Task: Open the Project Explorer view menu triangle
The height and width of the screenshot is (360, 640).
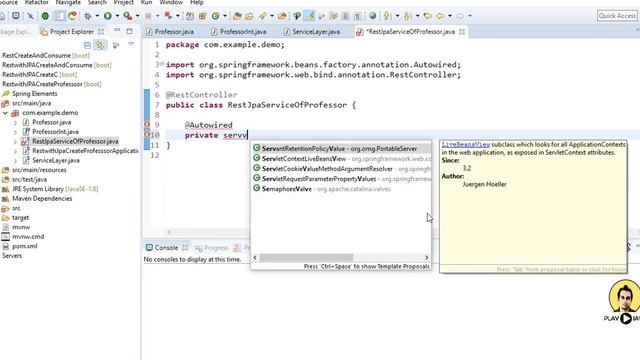Action: click(131, 44)
